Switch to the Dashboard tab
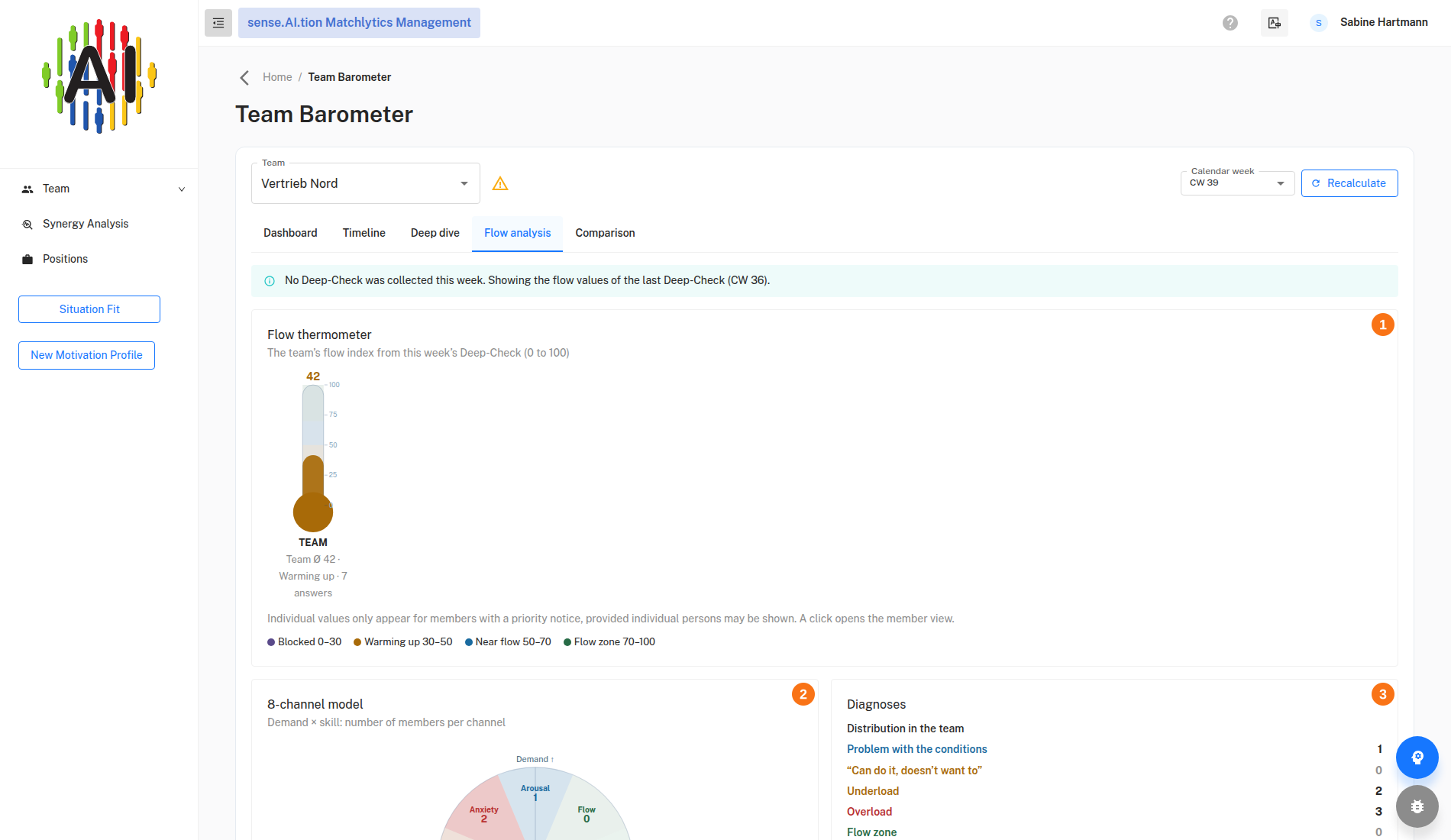This screenshot has height=840, width=1451. coord(290,233)
